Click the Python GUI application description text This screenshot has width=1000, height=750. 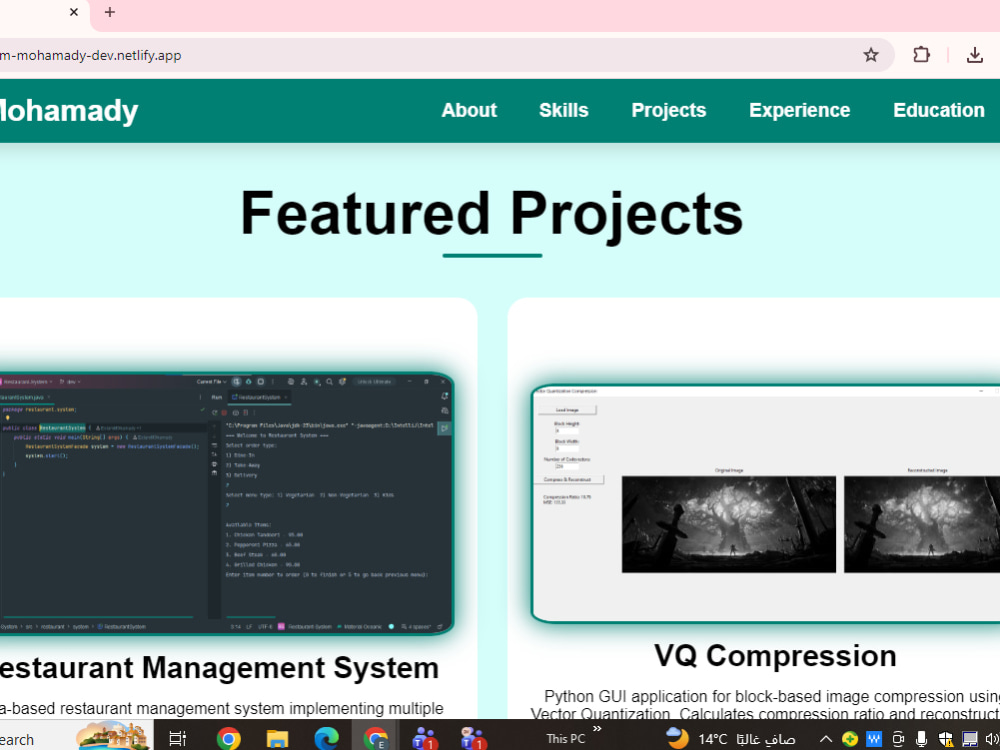click(x=765, y=705)
